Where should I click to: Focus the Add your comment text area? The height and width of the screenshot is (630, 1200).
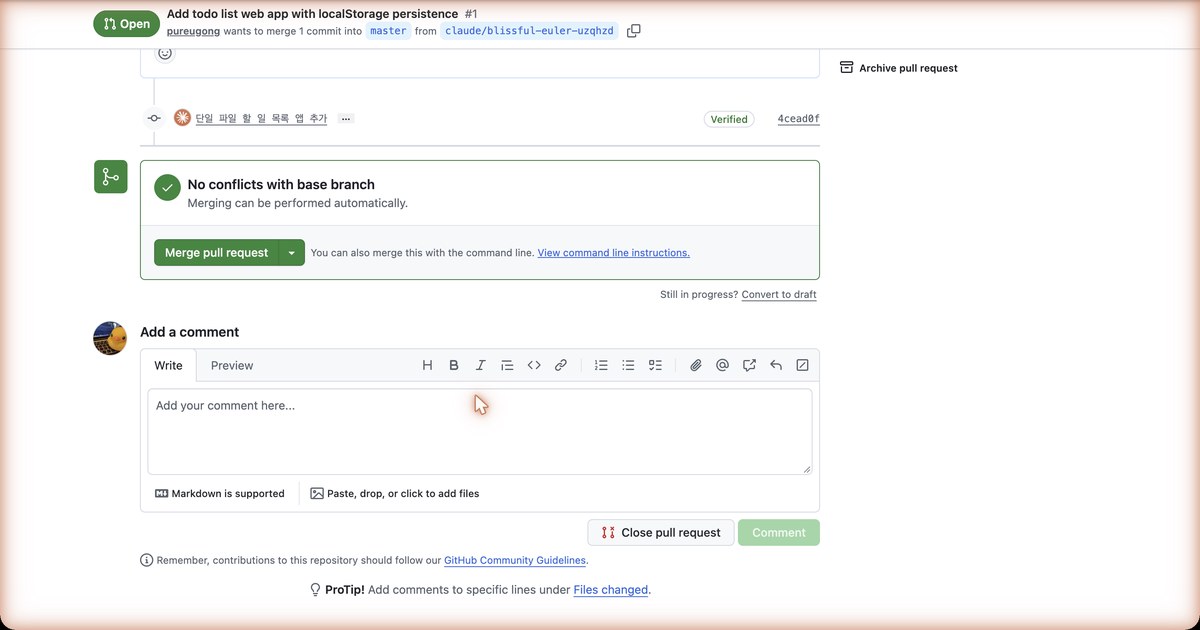pos(480,431)
